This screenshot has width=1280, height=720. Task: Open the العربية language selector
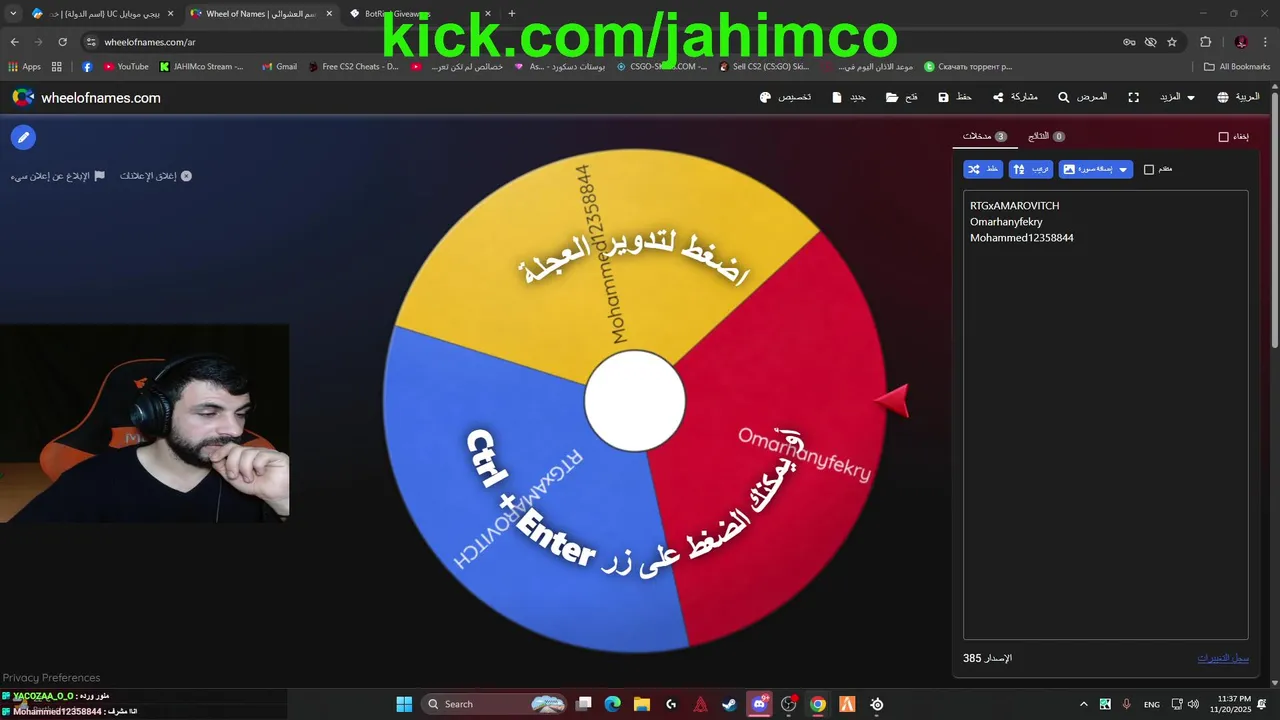click(x=1238, y=97)
